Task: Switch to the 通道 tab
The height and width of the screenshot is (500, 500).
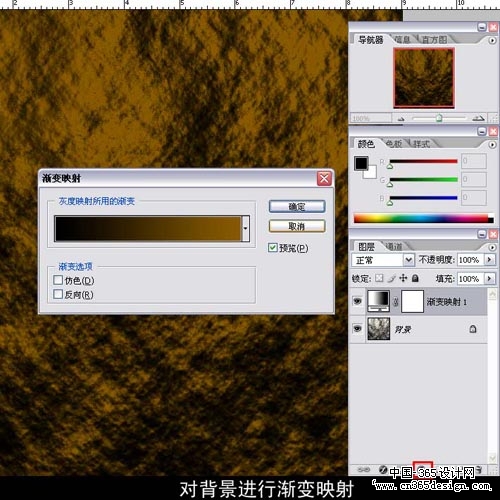Action: (394, 247)
